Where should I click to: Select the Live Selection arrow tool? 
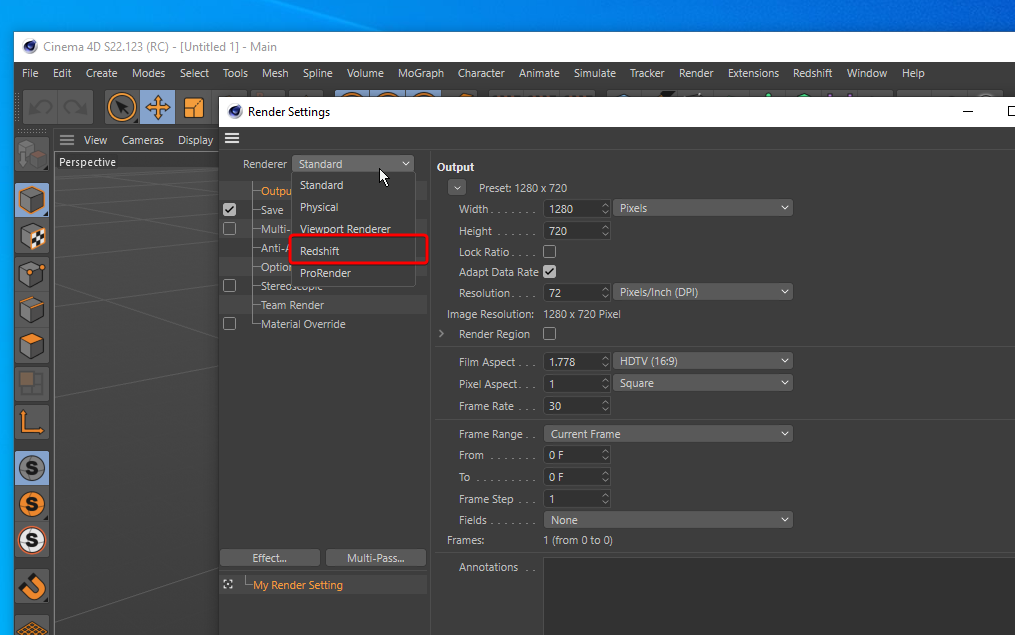[x=122, y=107]
